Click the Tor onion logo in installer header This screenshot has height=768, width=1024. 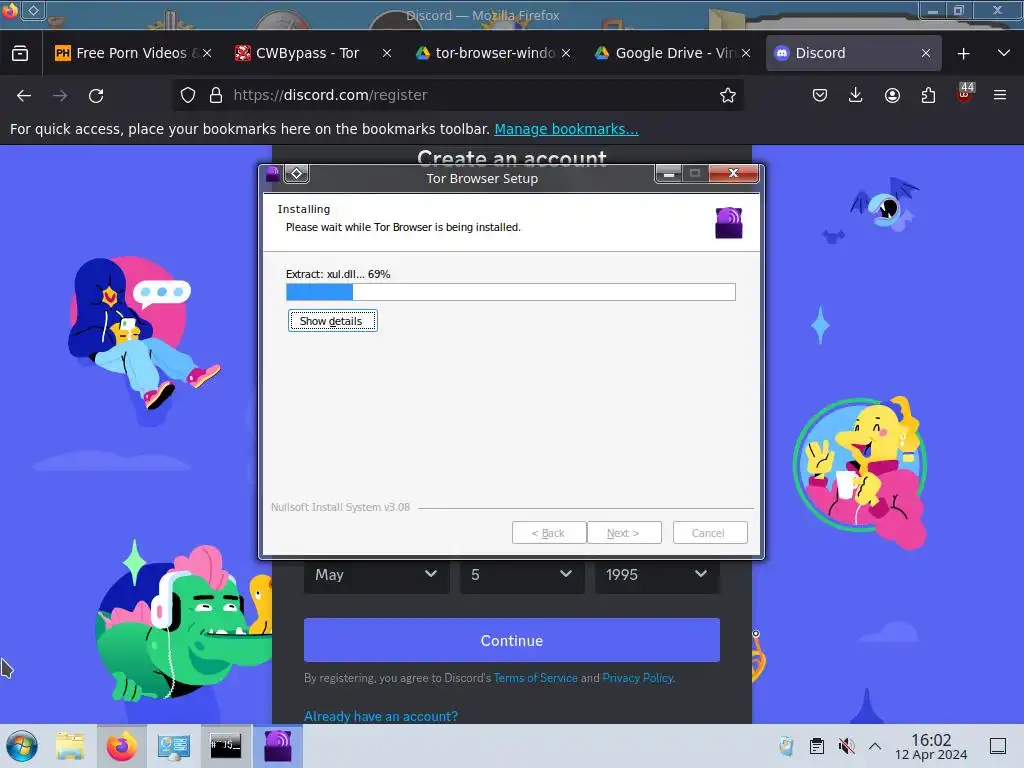point(729,223)
